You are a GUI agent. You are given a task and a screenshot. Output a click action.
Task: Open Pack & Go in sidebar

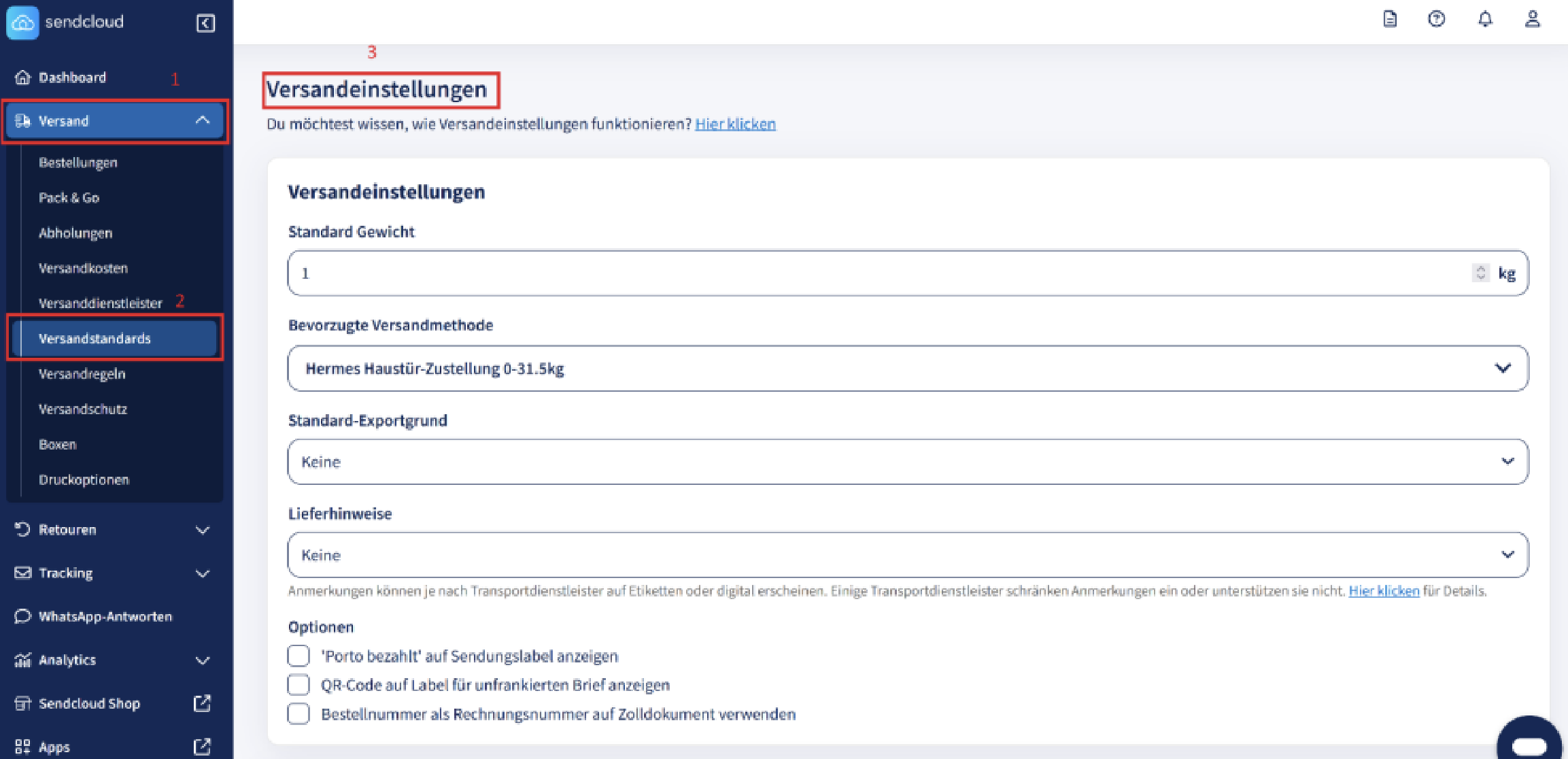coord(69,198)
